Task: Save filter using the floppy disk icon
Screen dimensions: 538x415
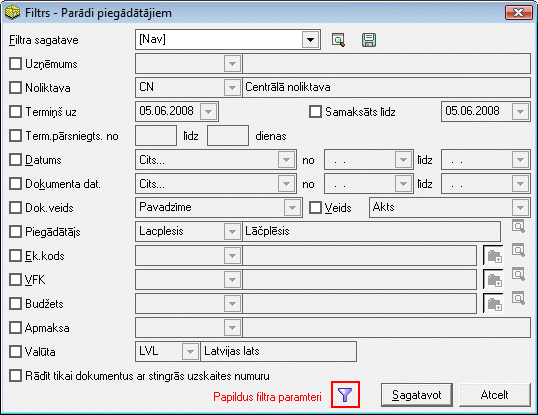Action: 369,40
